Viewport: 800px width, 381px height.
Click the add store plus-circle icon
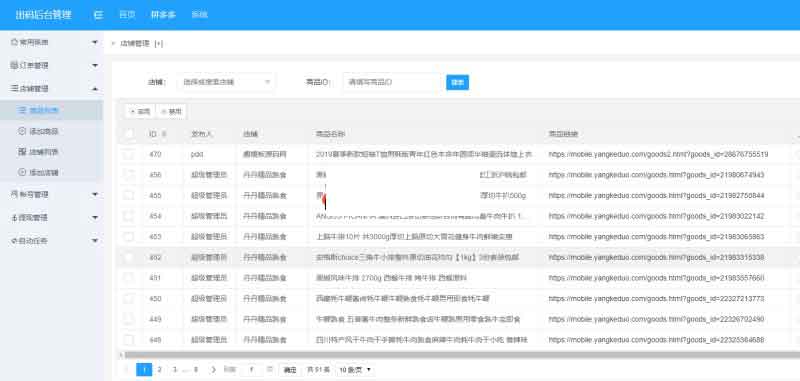tap(22, 172)
